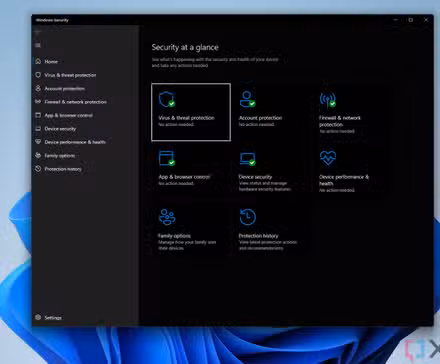Click the Account protection tile title
This screenshot has width=440, height=364.
pyautogui.click(x=260, y=118)
